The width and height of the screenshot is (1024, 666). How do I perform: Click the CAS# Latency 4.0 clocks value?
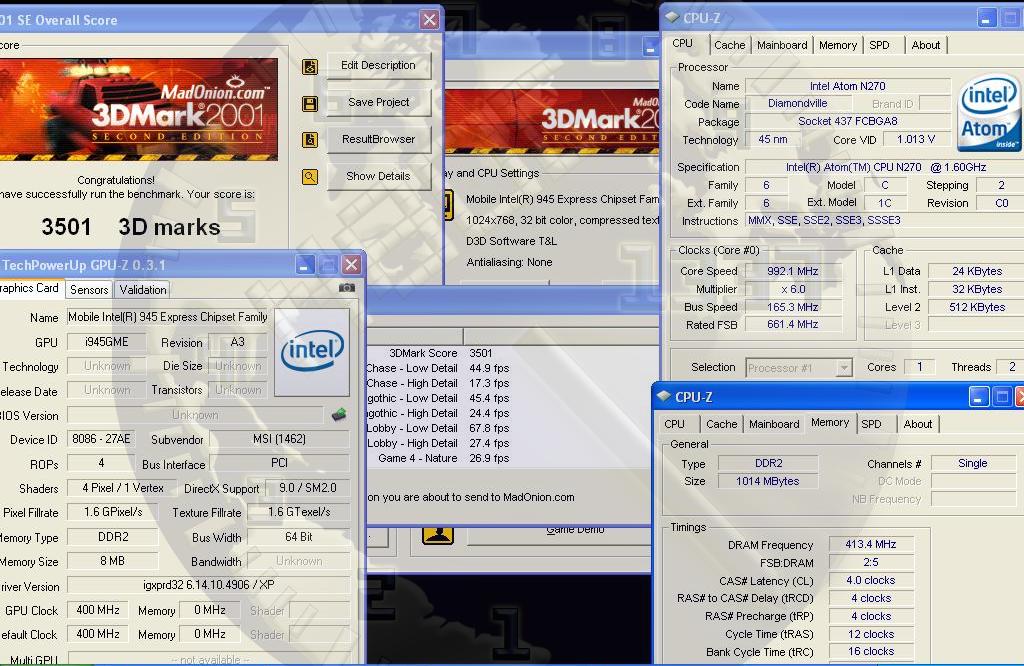coord(871,580)
